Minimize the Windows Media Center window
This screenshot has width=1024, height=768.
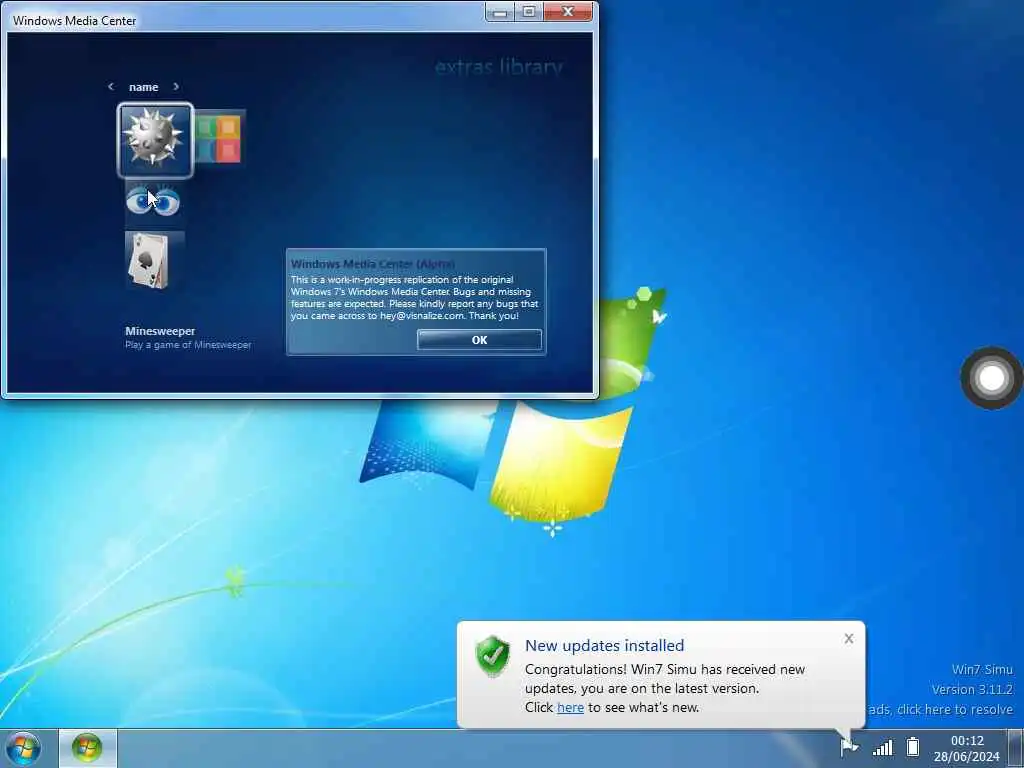pos(500,12)
